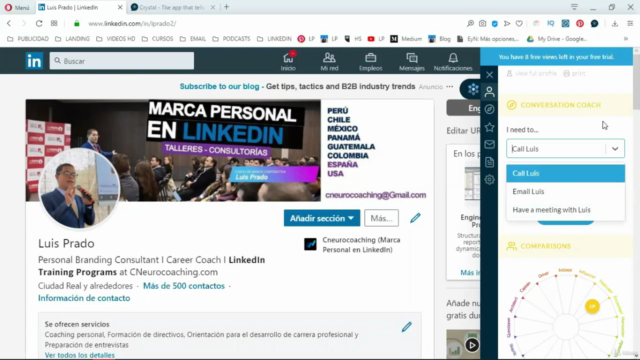640x360 pixels.
Task: Choose 'Call Luis' from the dropdown list
Action: tap(565, 173)
